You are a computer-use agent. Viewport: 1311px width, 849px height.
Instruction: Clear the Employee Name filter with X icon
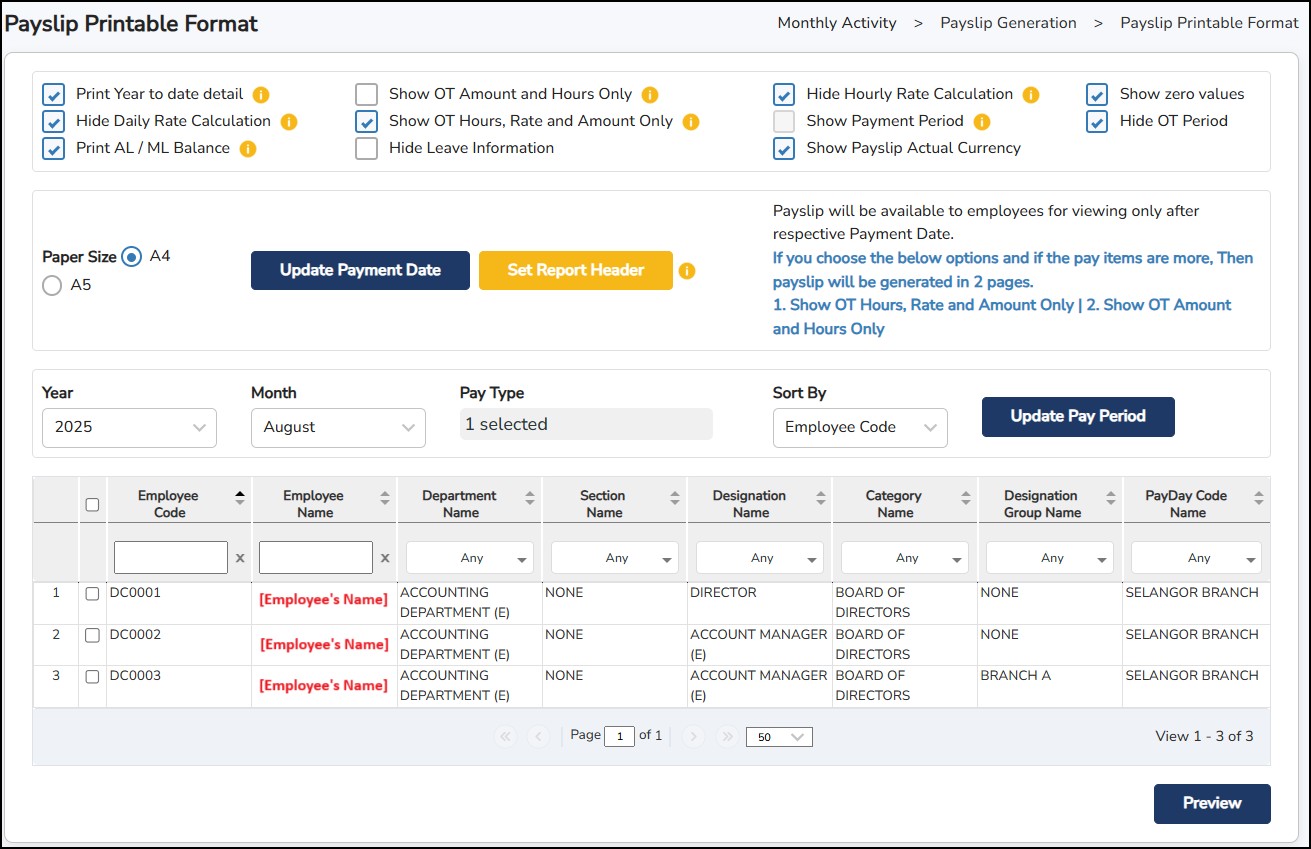coord(385,558)
